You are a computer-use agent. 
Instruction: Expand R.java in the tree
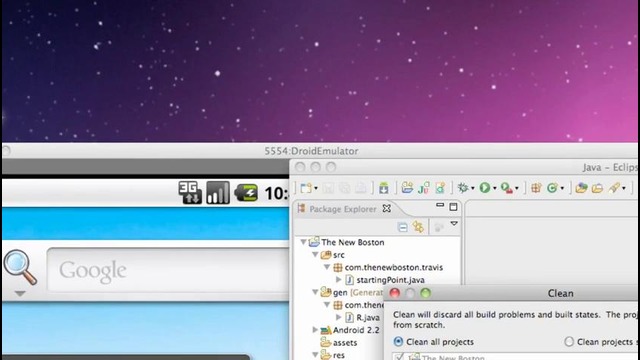(338, 317)
